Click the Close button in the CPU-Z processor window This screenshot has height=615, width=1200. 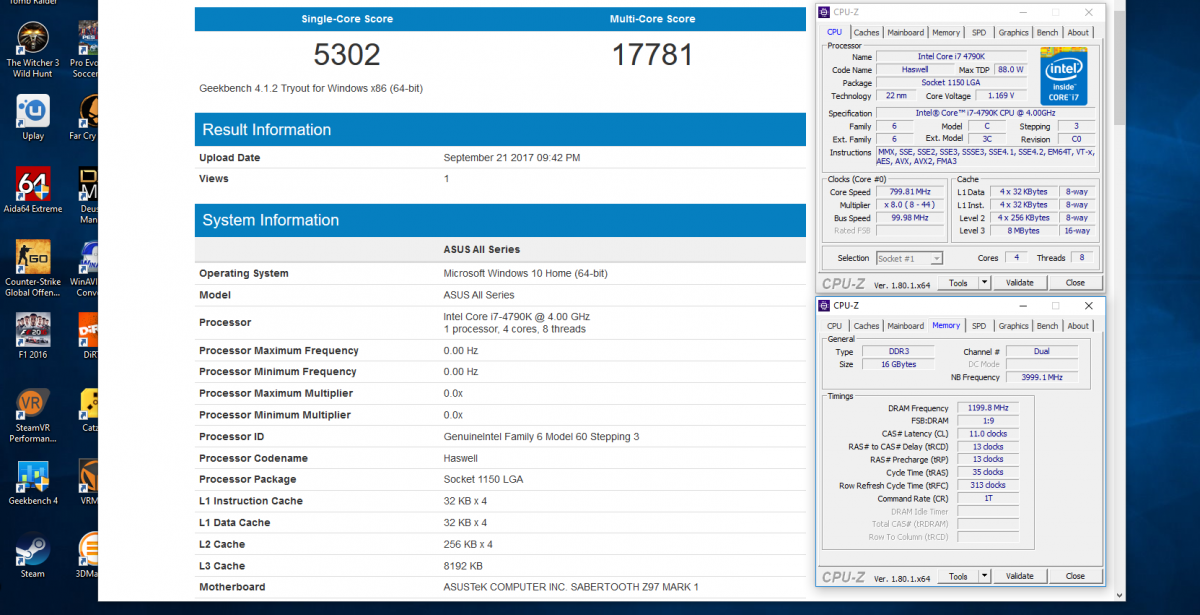pos(1075,283)
